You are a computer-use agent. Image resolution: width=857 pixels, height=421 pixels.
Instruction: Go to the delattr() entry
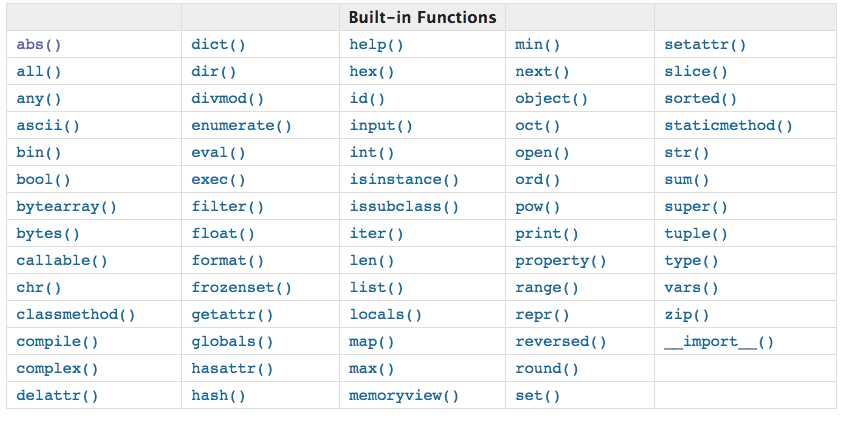coord(58,396)
